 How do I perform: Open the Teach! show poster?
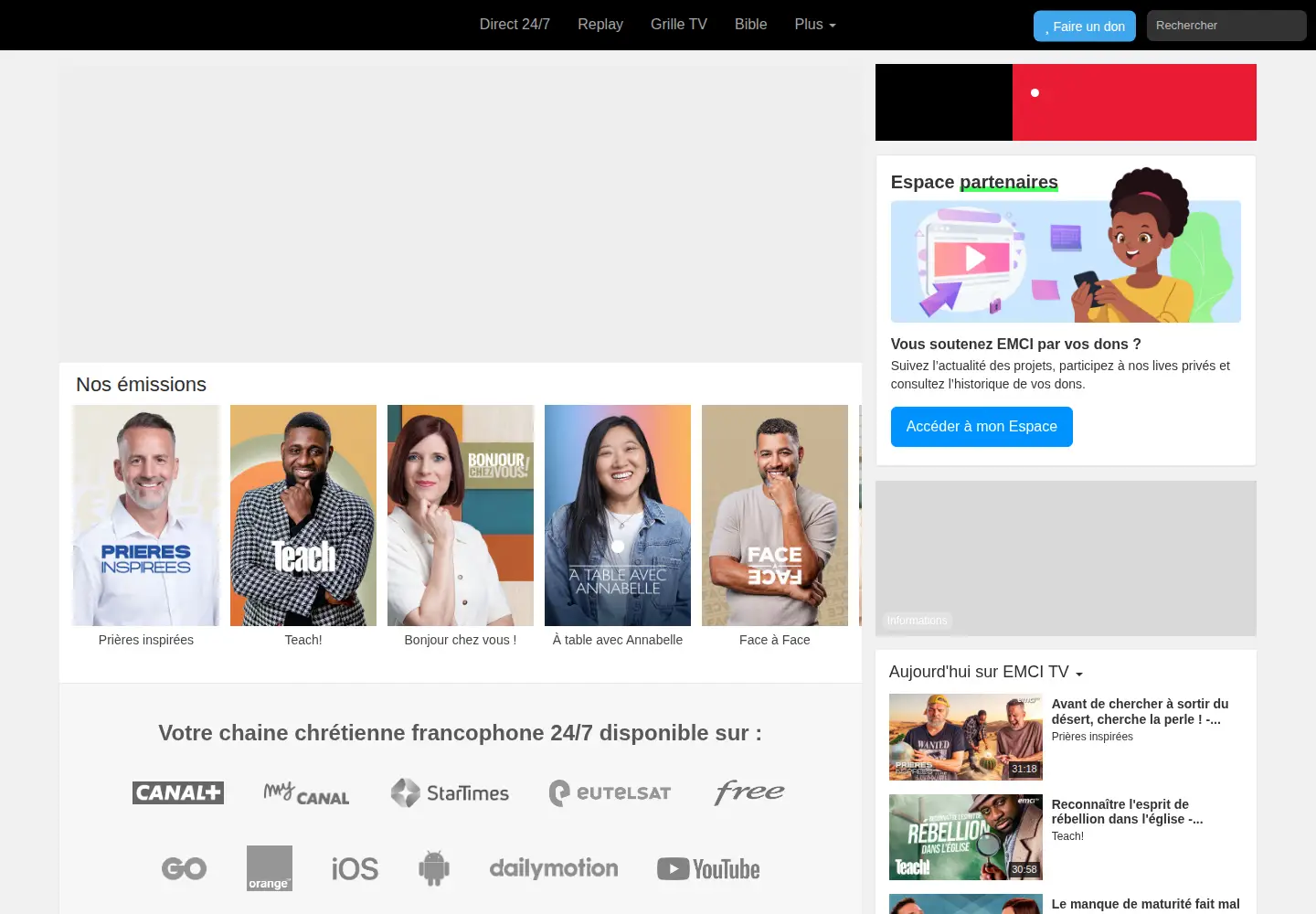click(303, 515)
